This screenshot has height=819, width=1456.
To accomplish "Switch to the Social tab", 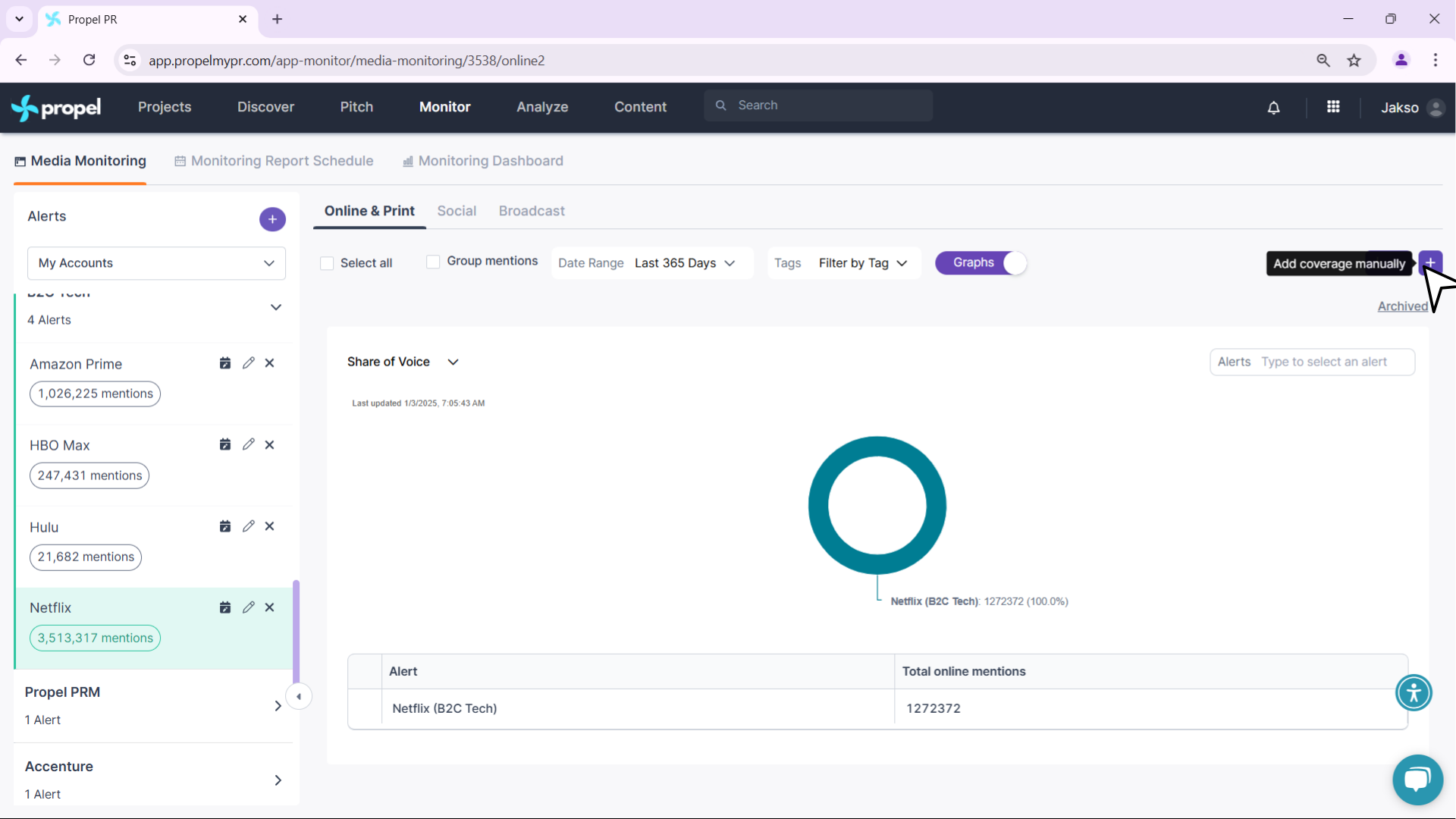I will click(x=457, y=211).
